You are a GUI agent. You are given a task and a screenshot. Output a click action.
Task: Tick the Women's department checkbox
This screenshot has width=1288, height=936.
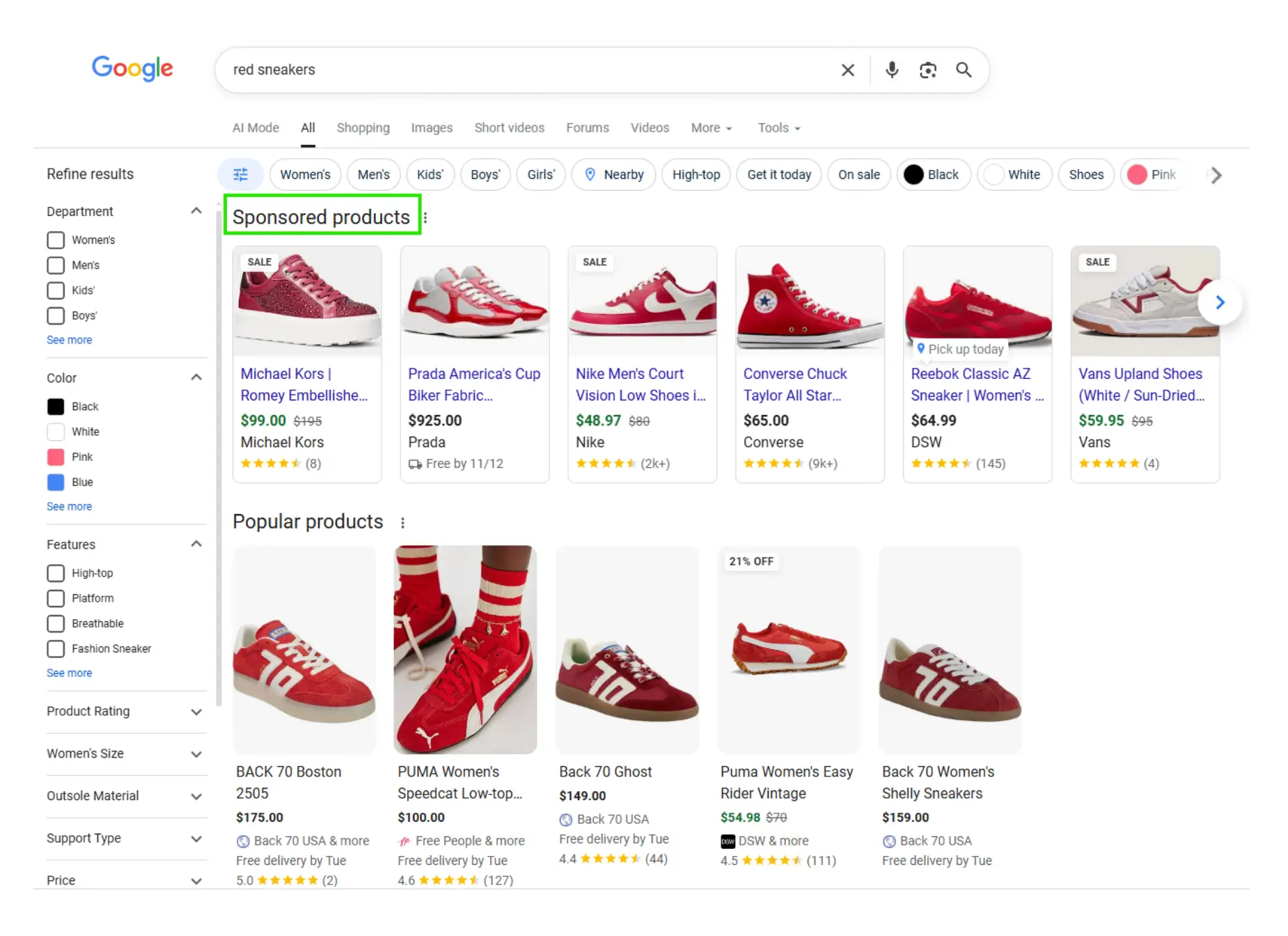point(56,240)
